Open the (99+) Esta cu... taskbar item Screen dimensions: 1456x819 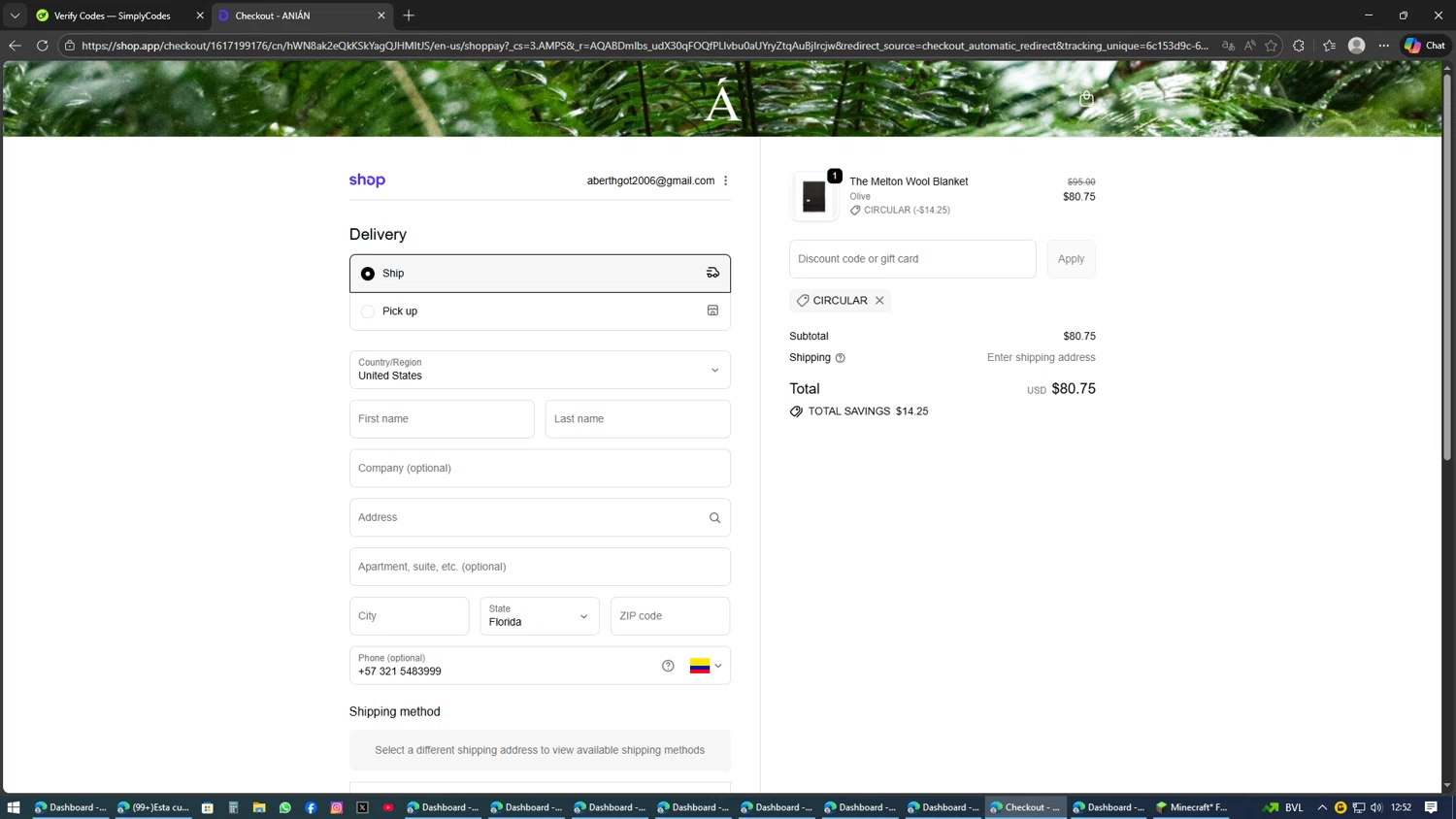coord(153,807)
